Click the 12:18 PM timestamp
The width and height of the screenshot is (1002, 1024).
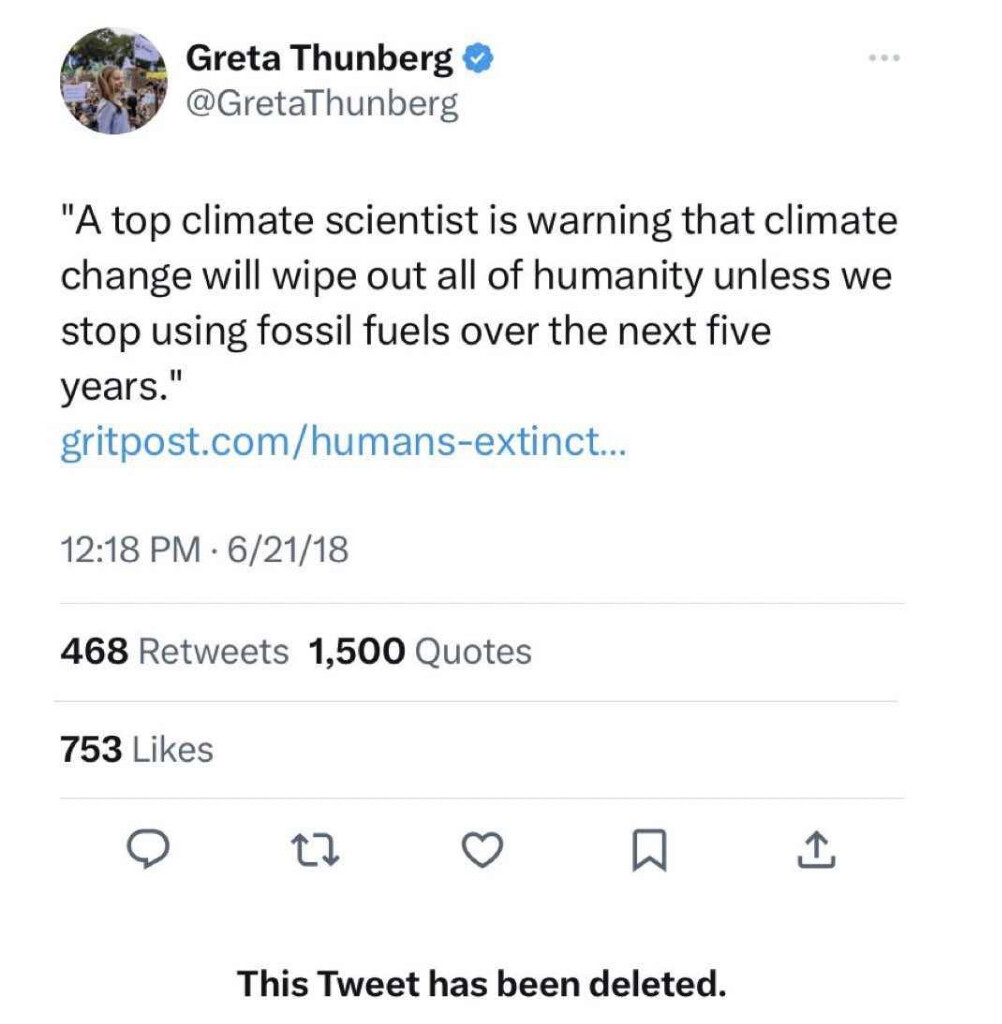point(131,549)
